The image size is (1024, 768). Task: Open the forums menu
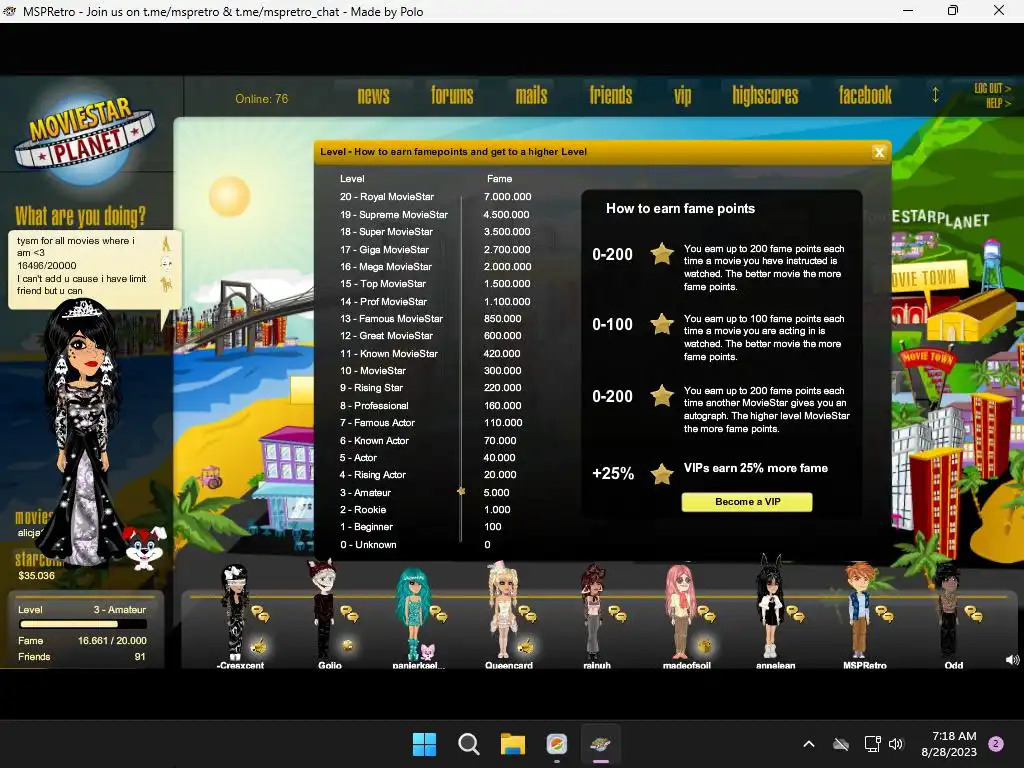(x=452, y=96)
